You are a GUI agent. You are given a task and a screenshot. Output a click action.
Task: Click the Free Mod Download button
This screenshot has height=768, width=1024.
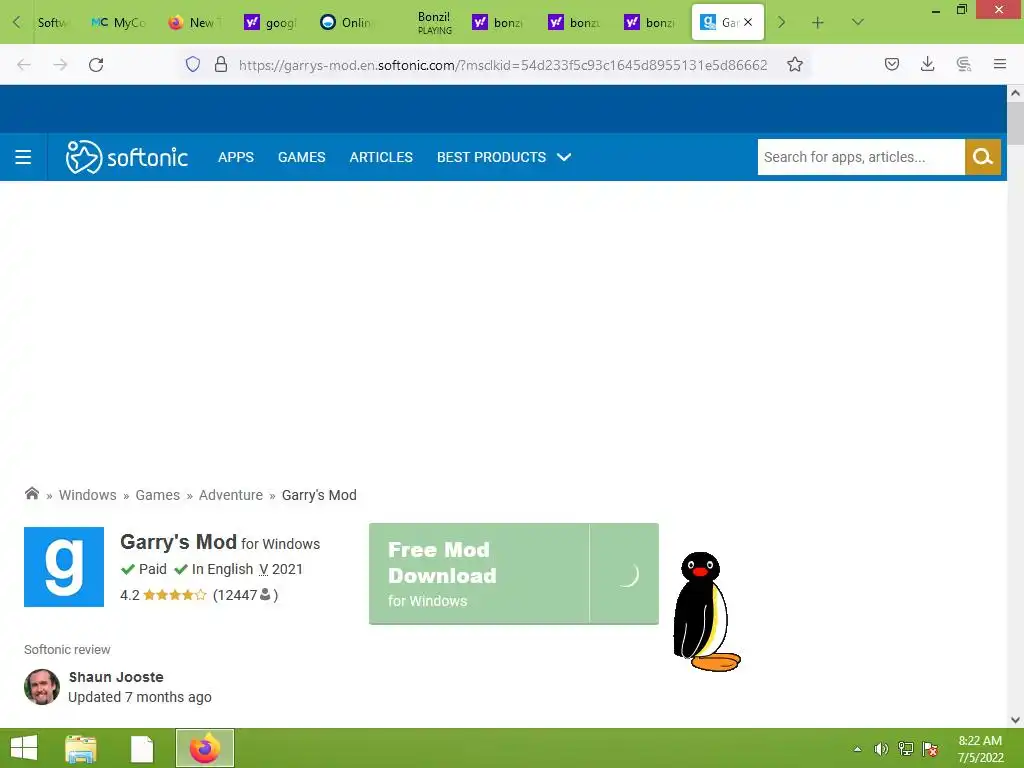(513, 573)
